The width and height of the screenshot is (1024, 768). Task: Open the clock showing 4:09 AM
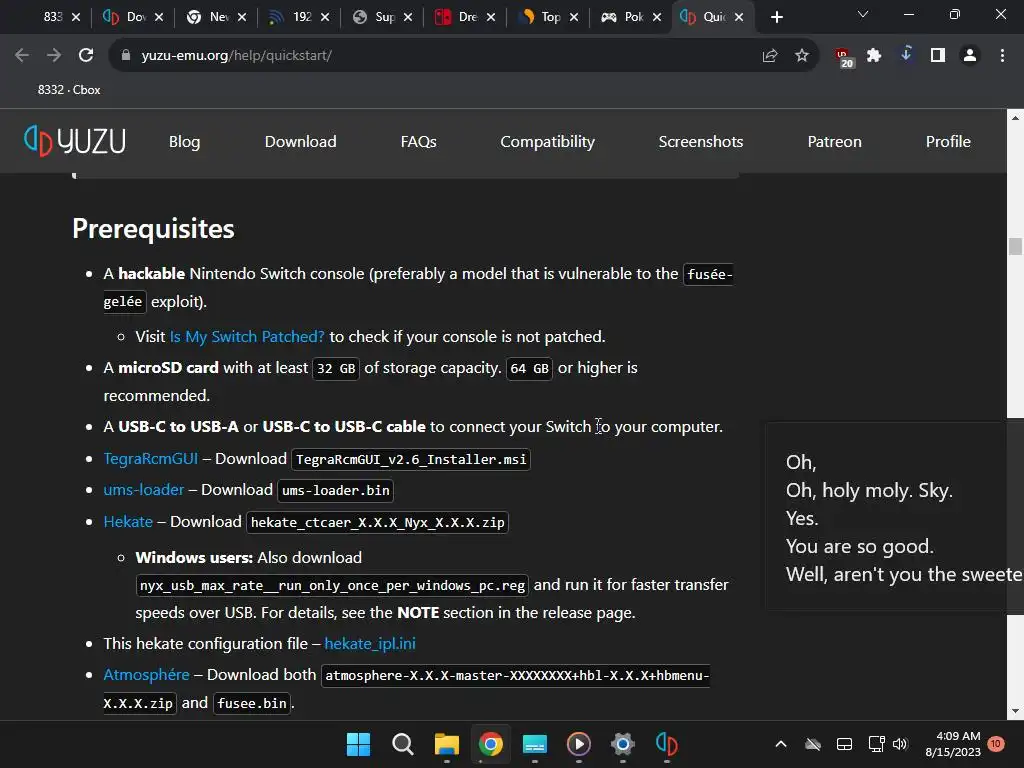pos(953,744)
